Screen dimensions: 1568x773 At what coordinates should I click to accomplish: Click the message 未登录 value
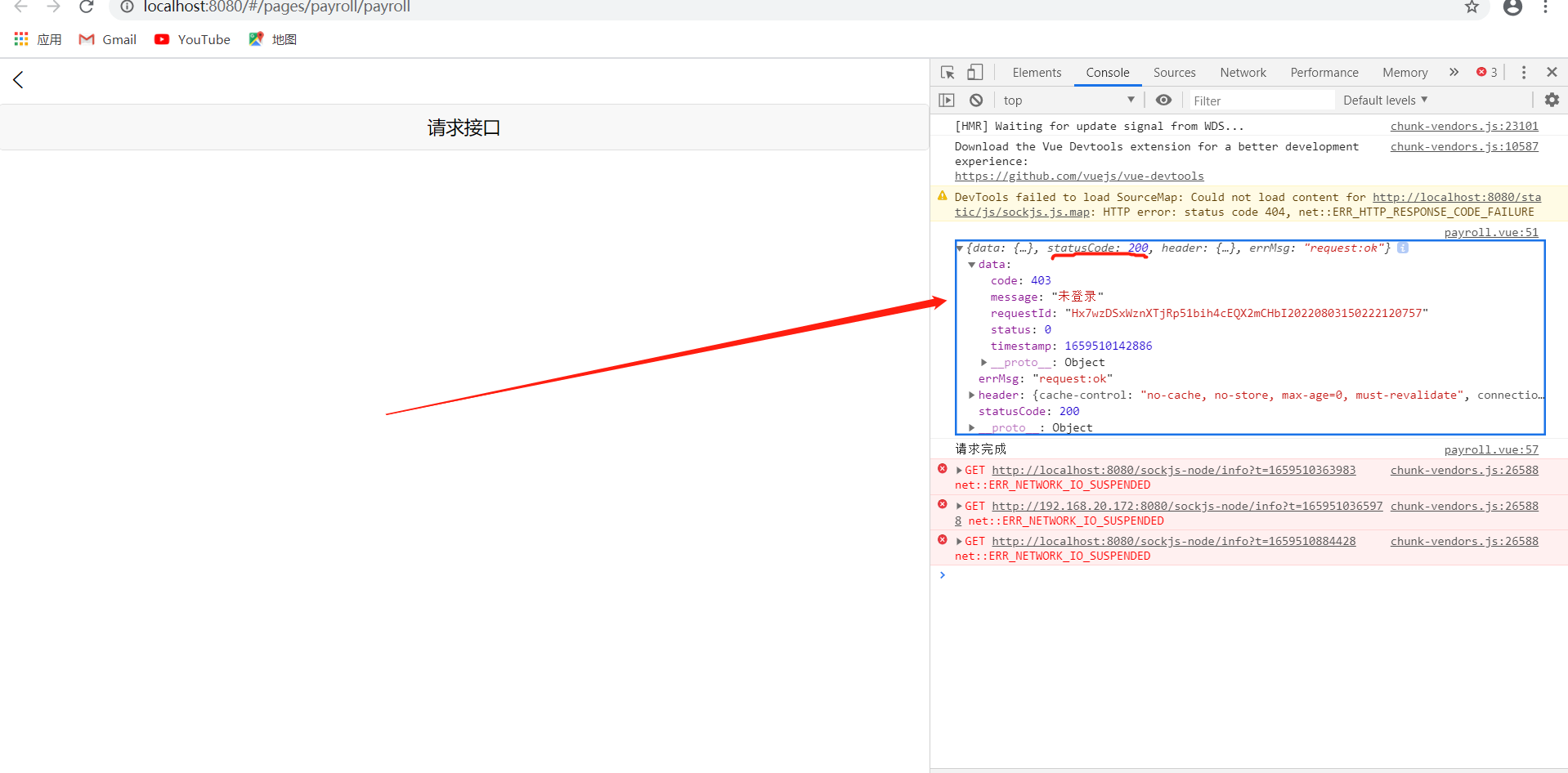[1077, 297]
